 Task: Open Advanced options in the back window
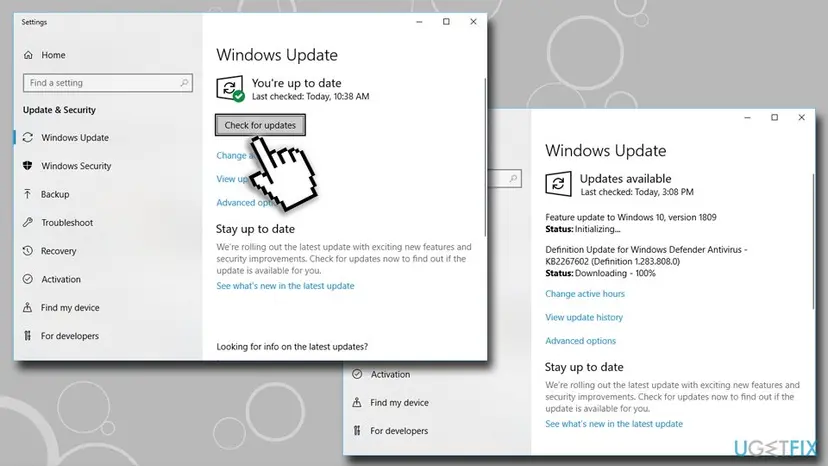pos(580,341)
